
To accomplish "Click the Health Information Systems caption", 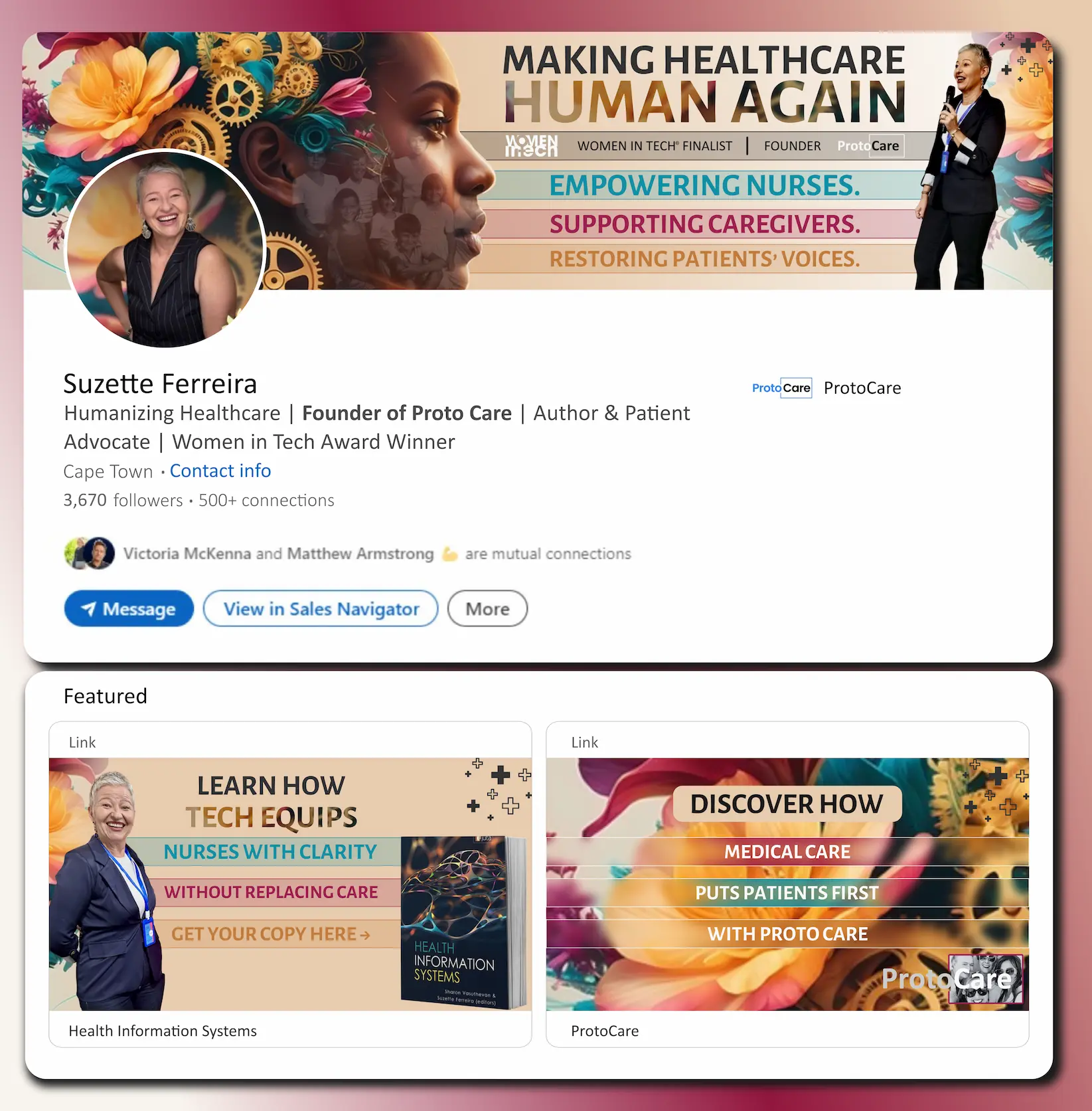I will (x=163, y=1031).
